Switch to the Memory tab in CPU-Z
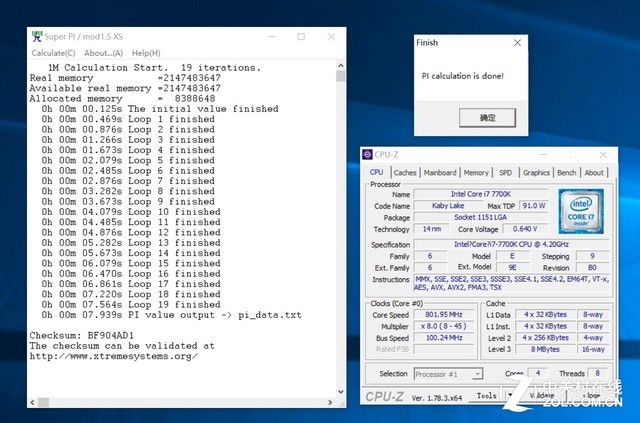 [476, 173]
